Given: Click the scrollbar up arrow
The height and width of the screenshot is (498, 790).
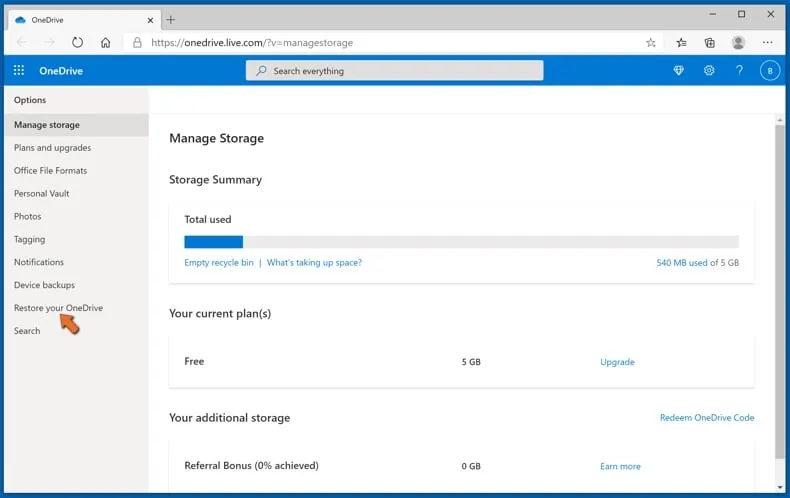Looking at the screenshot, I should click(779, 120).
